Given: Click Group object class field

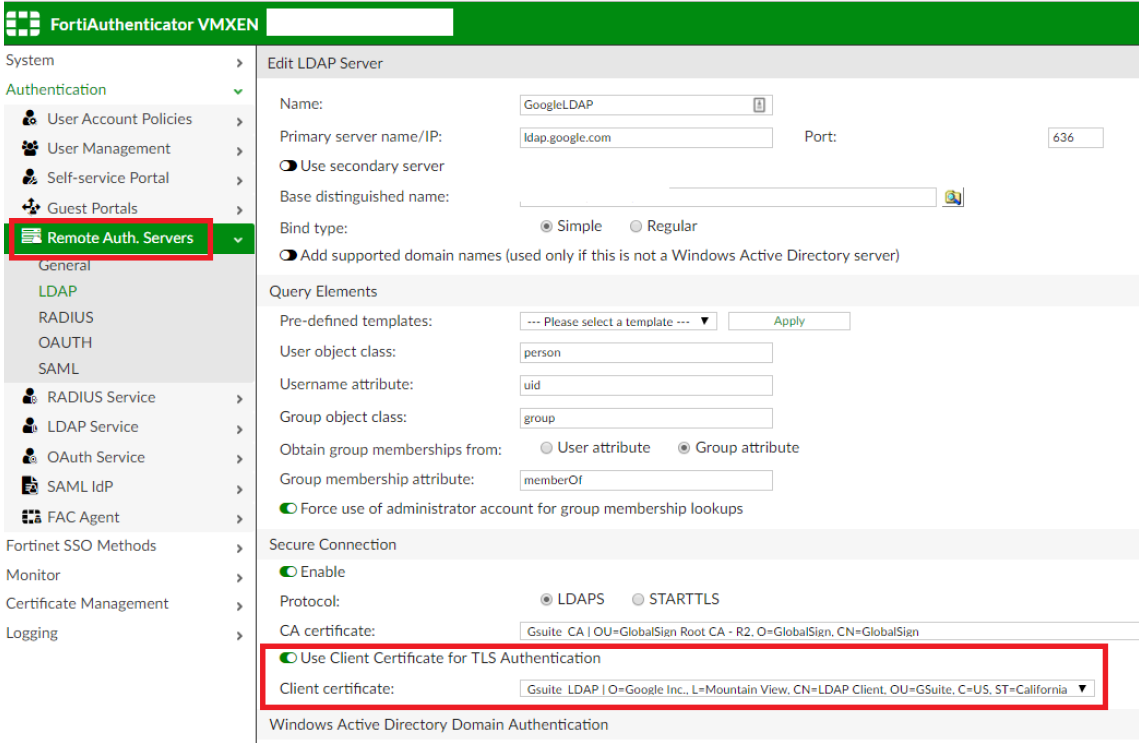Looking at the screenshot, I should (x=646, y=418).
